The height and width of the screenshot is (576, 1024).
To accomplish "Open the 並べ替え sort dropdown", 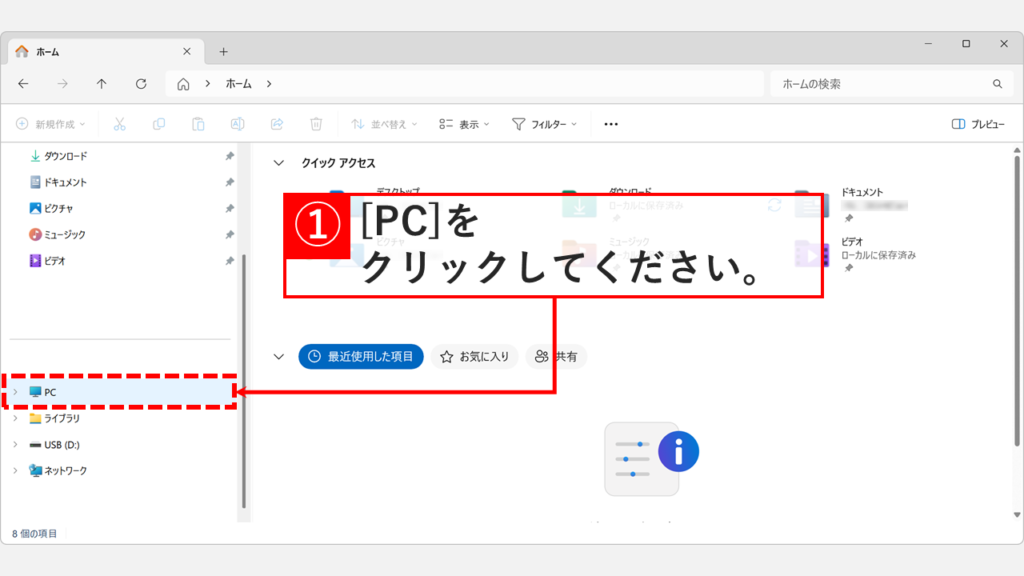I will pos(384,124).
